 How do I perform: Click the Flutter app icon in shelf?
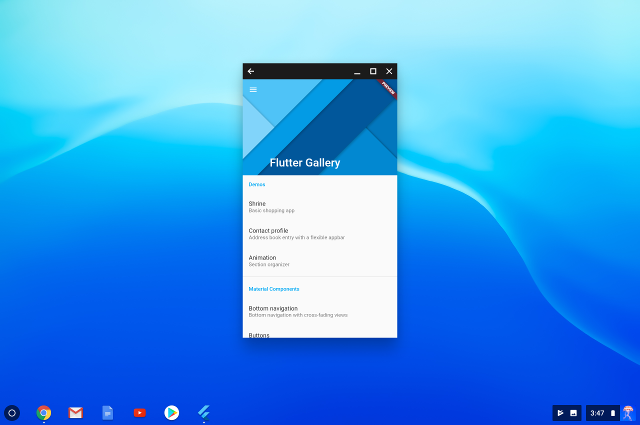(x=204, y=413)
